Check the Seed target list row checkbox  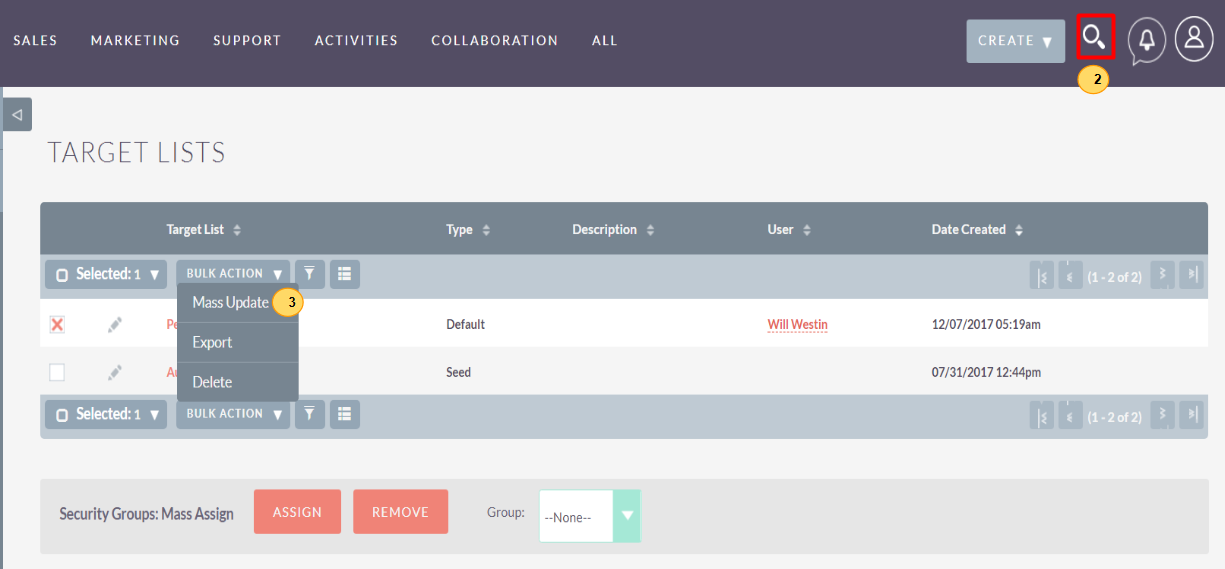(57, 372)
